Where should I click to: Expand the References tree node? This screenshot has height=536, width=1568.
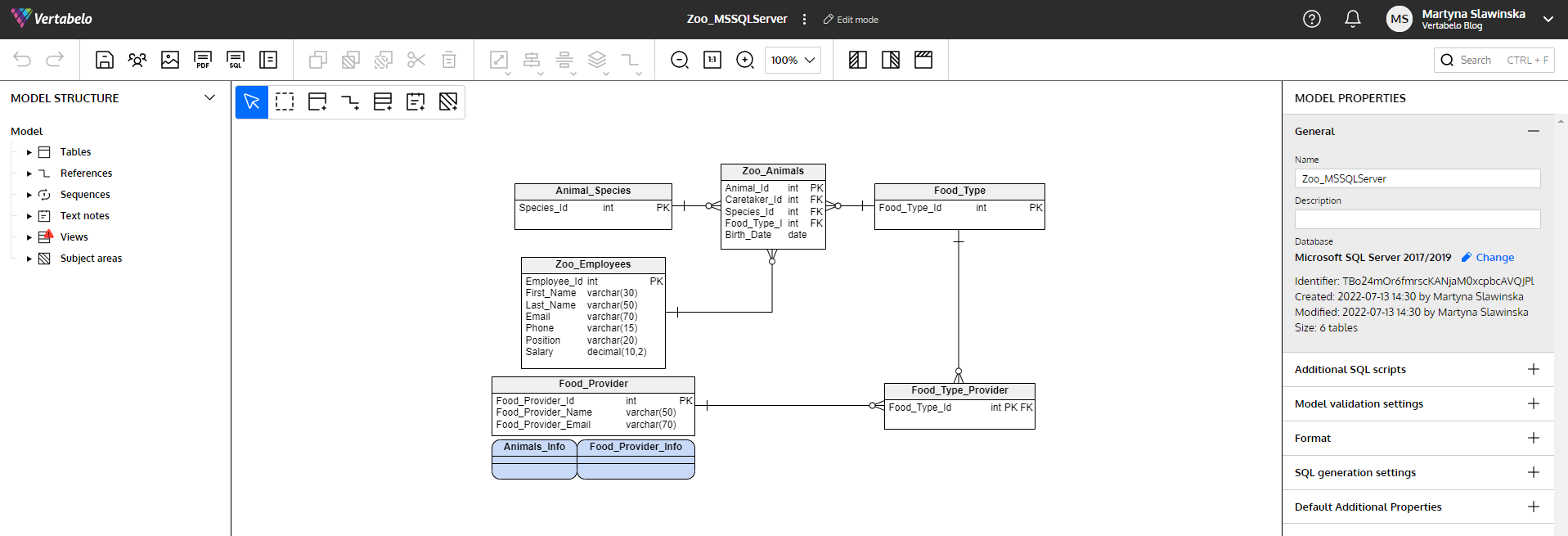29,173
